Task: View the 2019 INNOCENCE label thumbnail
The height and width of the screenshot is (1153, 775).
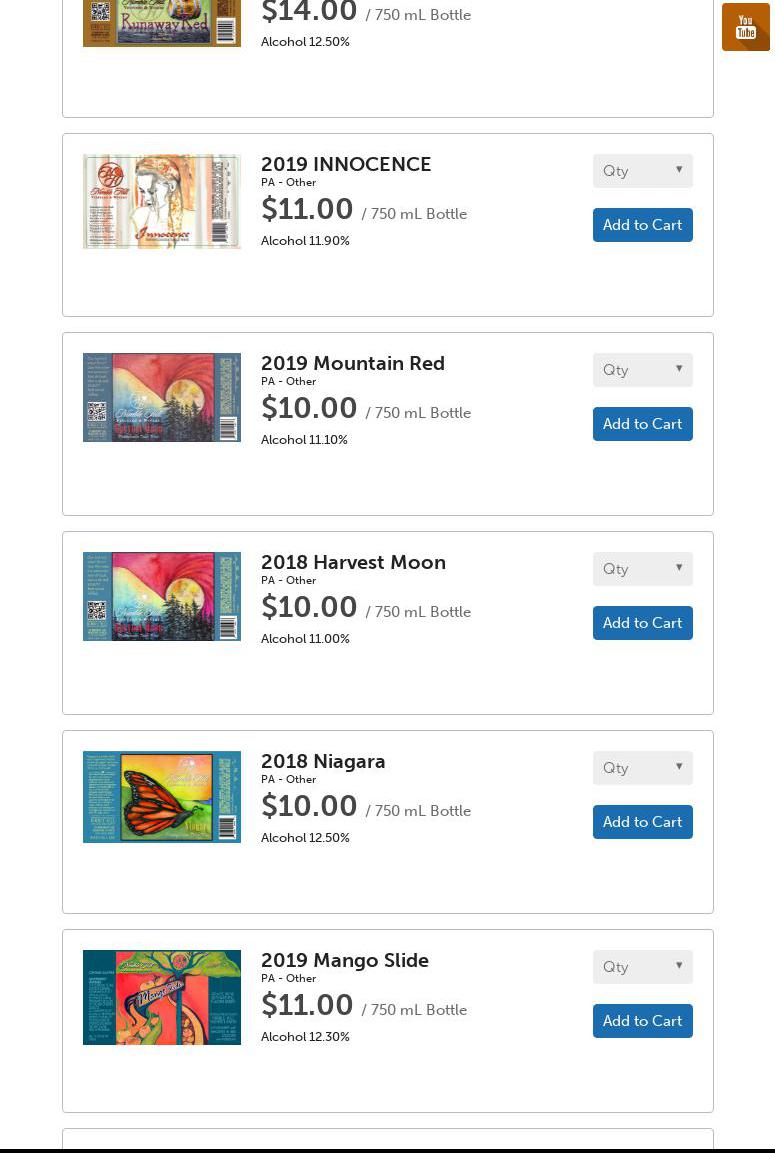Action: (x=162, y=201)
